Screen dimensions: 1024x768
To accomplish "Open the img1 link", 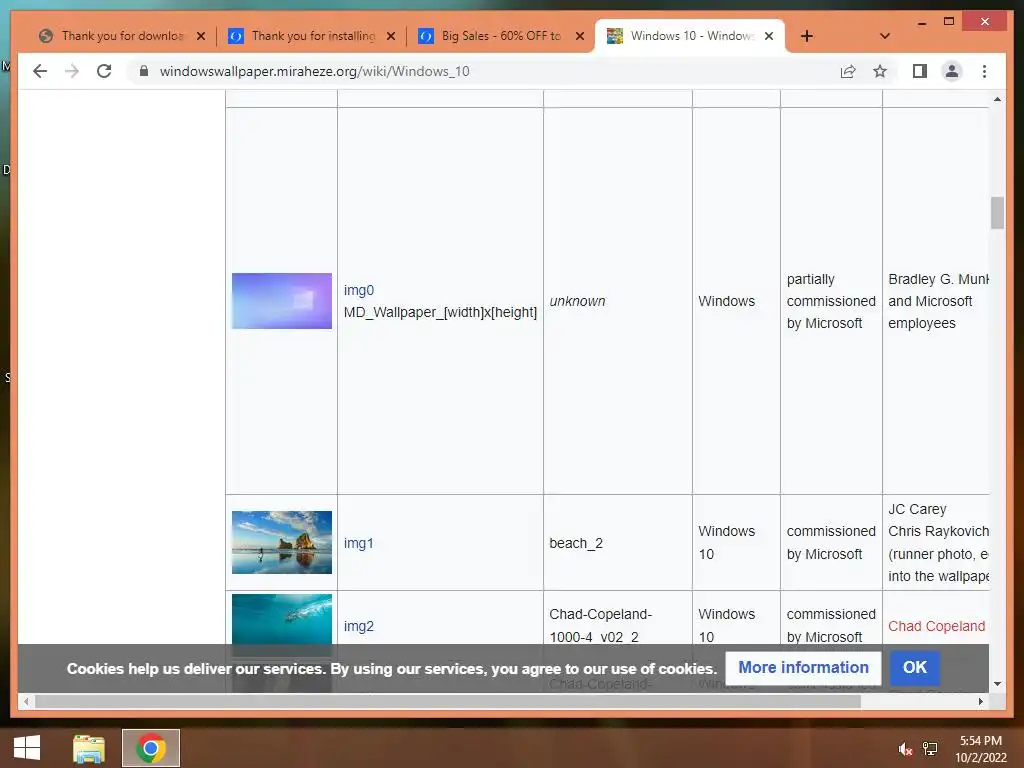I will tap(359, 543).
